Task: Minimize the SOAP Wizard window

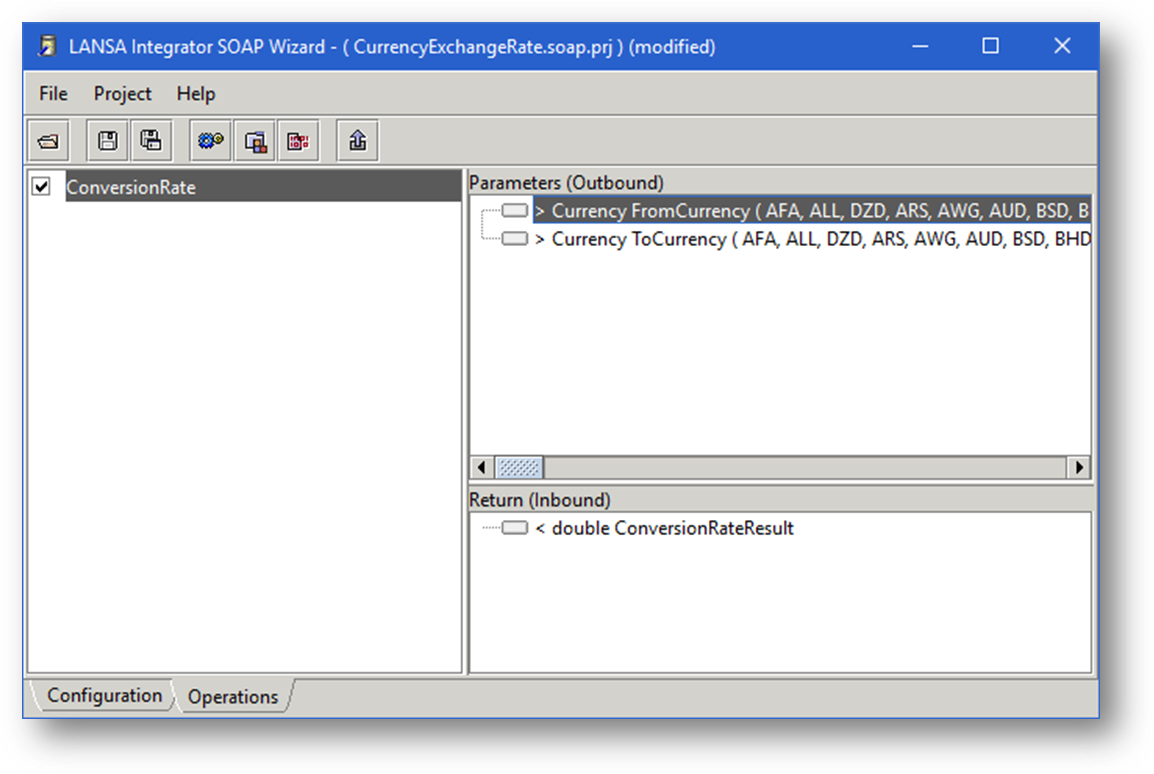Action: tap(920, 46)
